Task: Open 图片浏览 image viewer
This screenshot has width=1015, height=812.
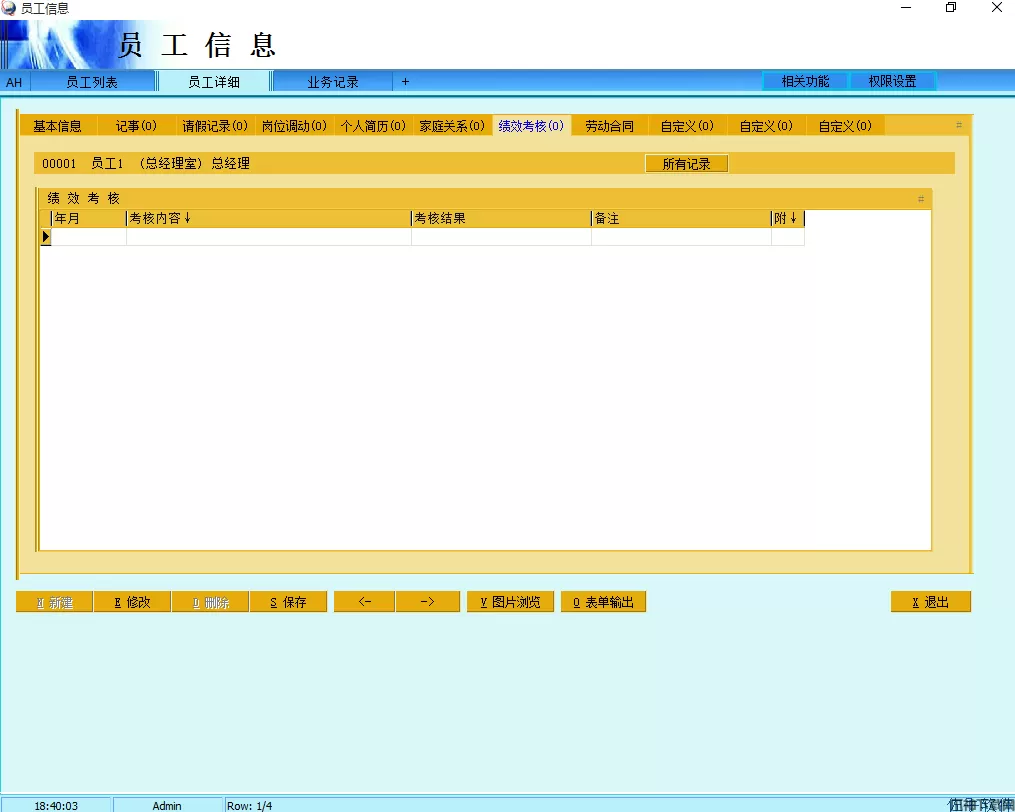Action: (x=510, y=602)
